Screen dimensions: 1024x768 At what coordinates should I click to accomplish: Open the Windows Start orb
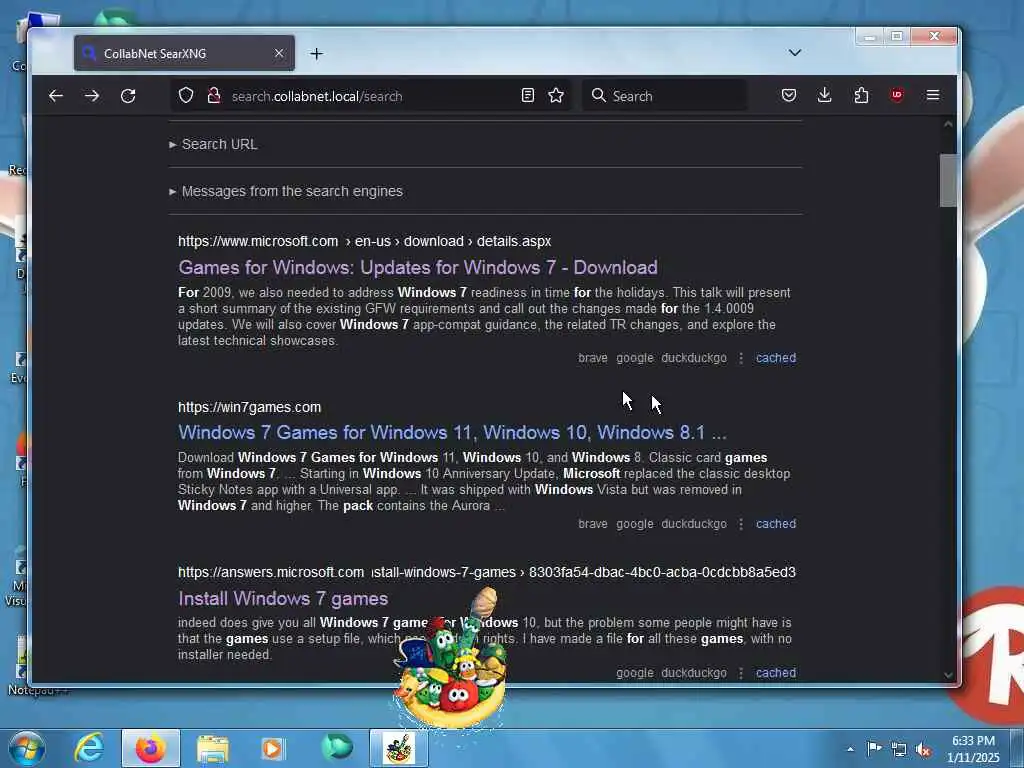click(x=27, y=748)
